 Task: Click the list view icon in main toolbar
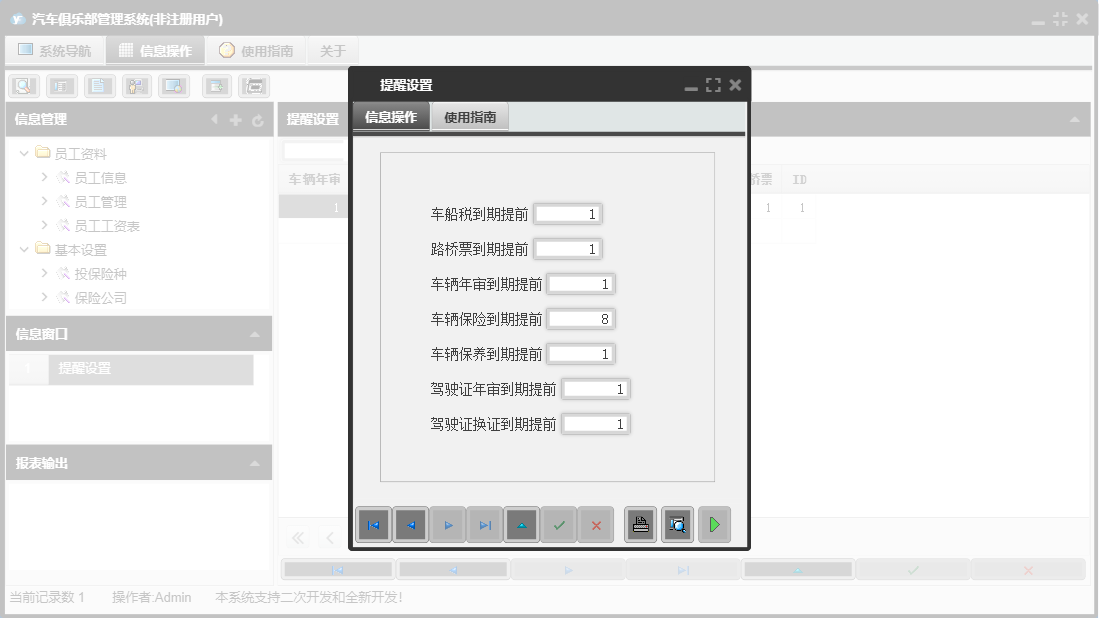click(62, 86)
